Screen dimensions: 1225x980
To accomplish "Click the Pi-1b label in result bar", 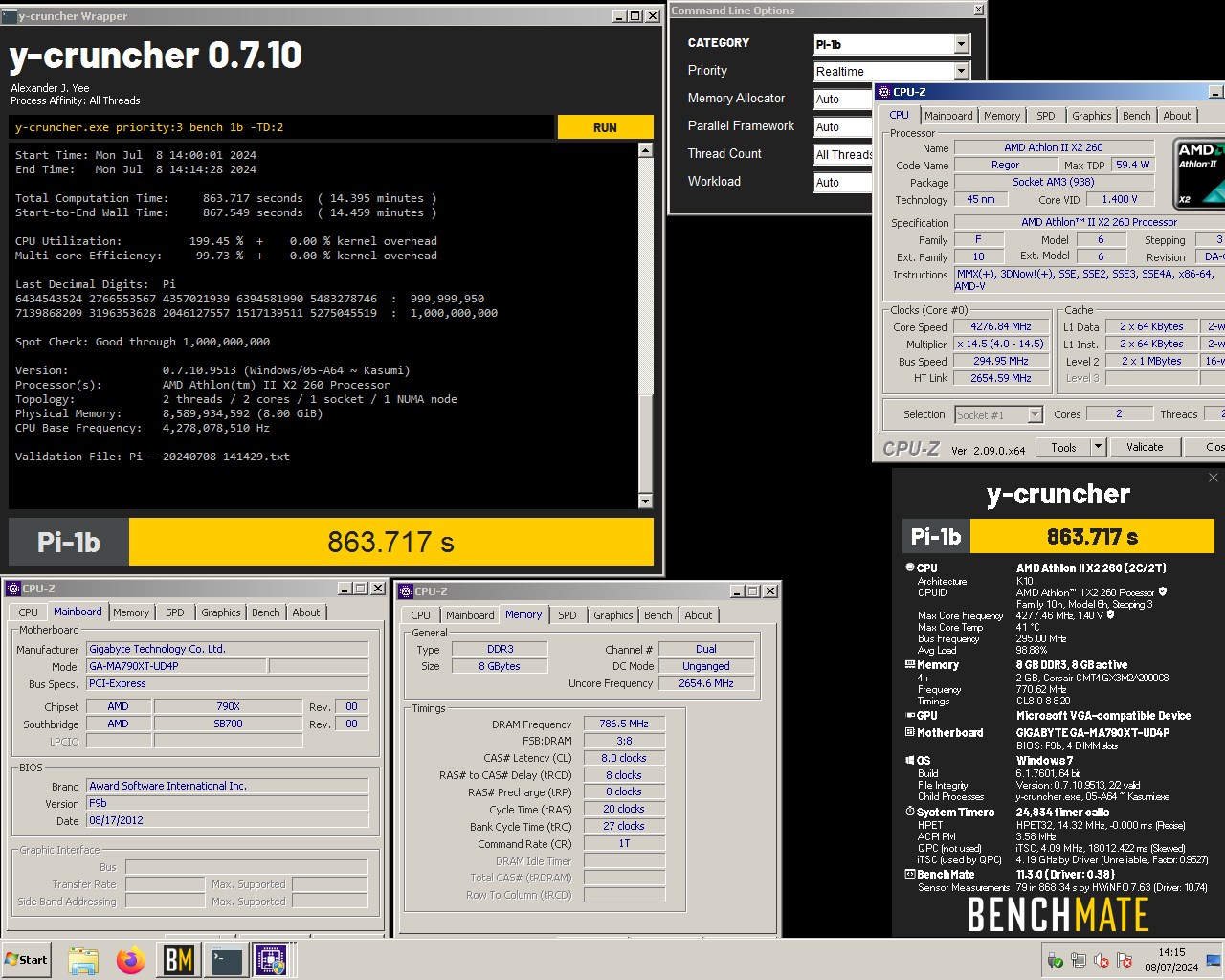I will click(69, 543).
